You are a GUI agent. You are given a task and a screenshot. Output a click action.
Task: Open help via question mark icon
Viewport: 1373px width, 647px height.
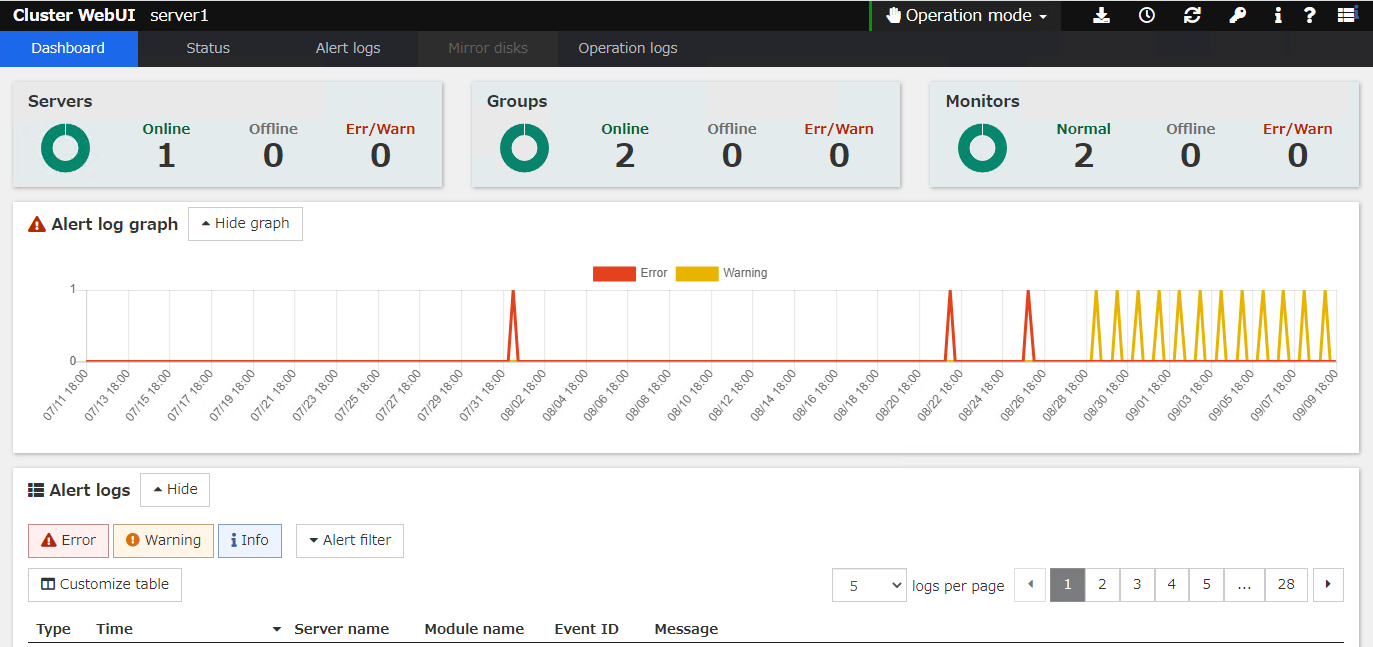pos(1309,15)
